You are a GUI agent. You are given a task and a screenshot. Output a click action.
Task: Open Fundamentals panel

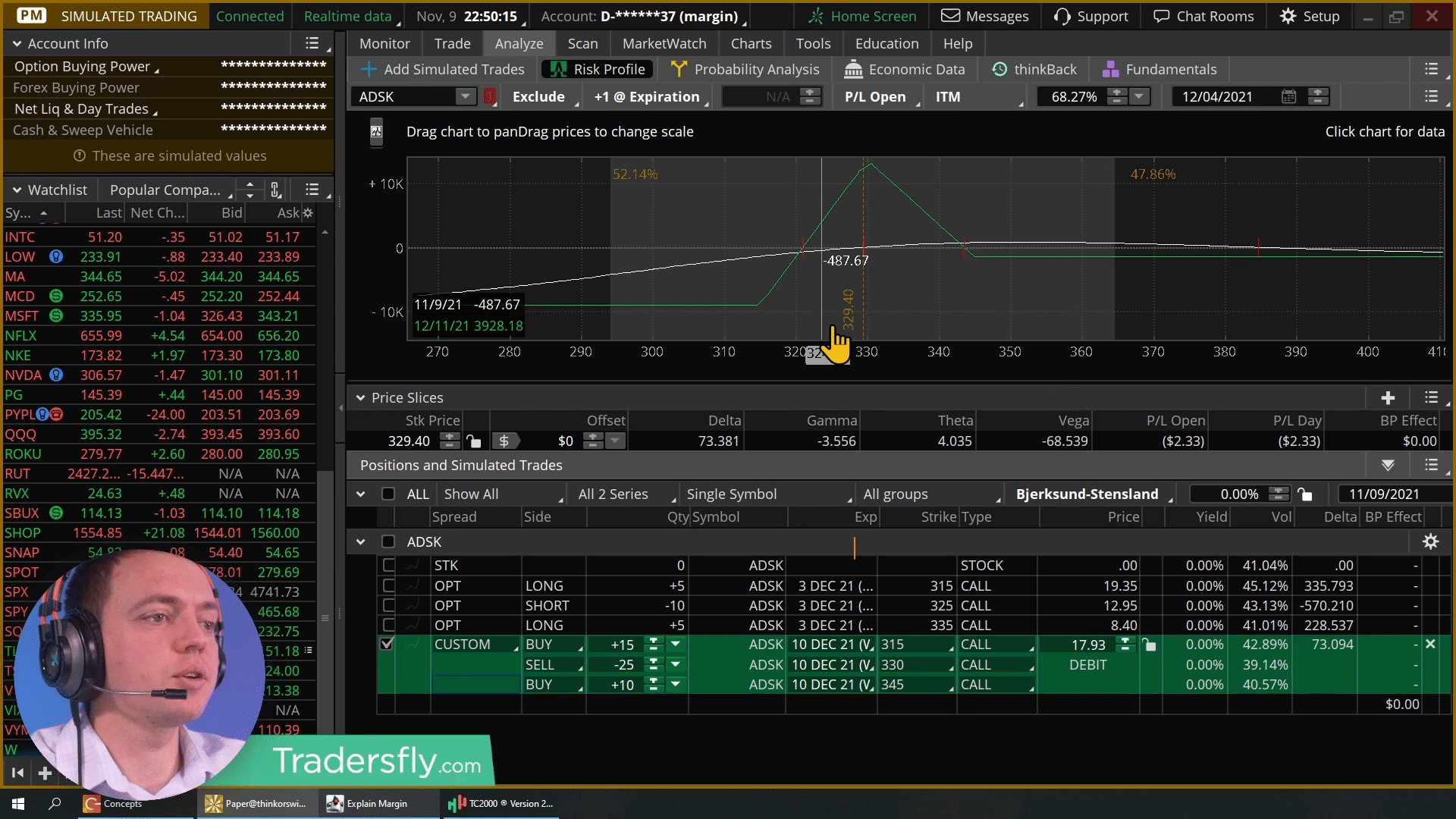pos(1159,69)
